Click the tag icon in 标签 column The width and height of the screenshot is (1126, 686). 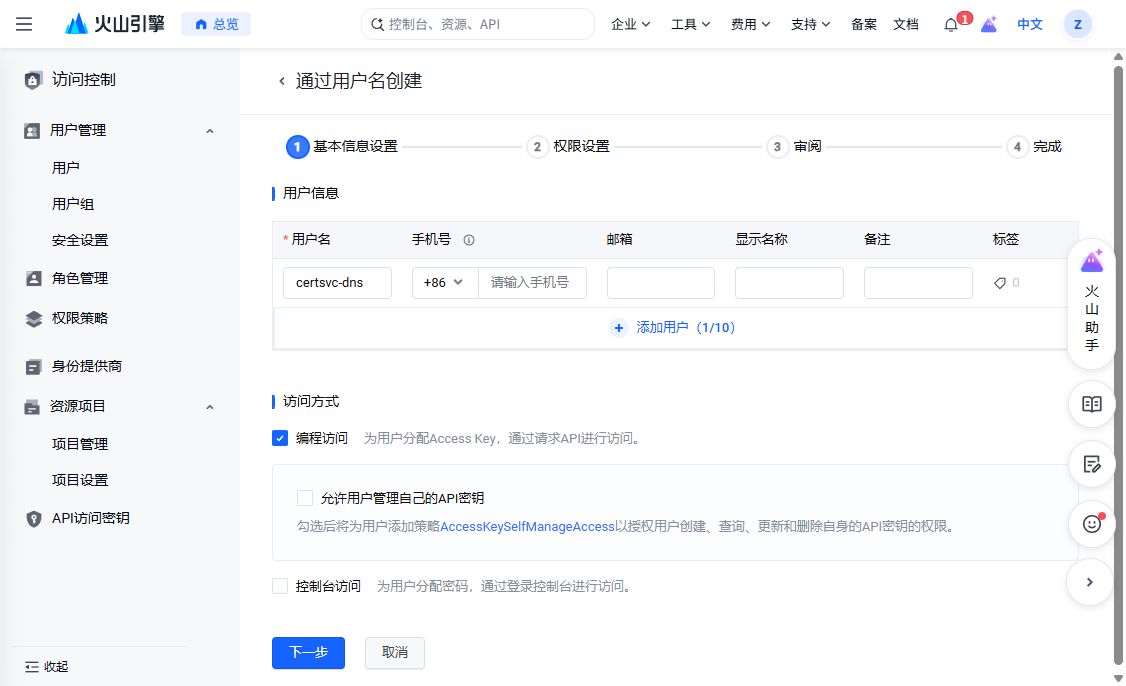pos(1000,283)
